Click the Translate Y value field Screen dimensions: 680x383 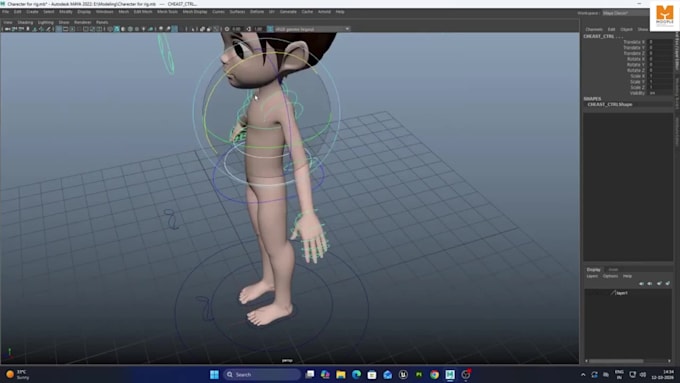pos(660,47)
